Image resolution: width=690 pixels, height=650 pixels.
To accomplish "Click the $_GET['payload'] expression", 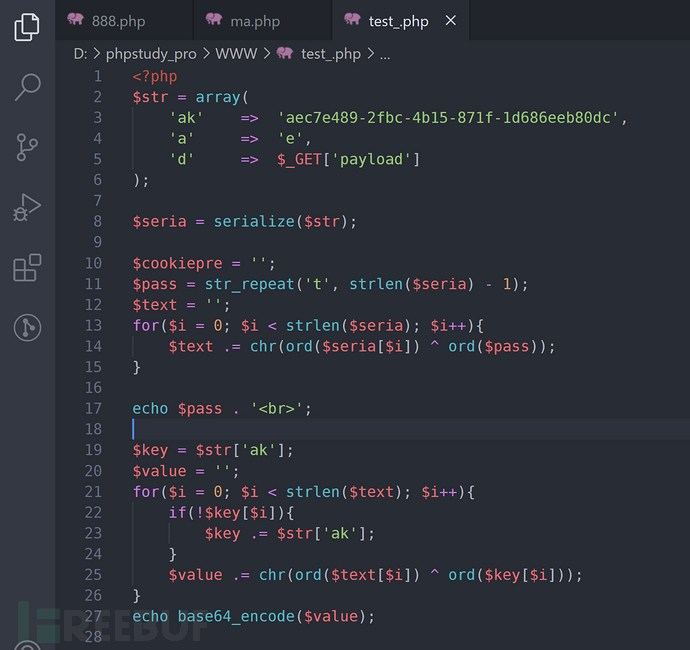I will pos(349,159).
